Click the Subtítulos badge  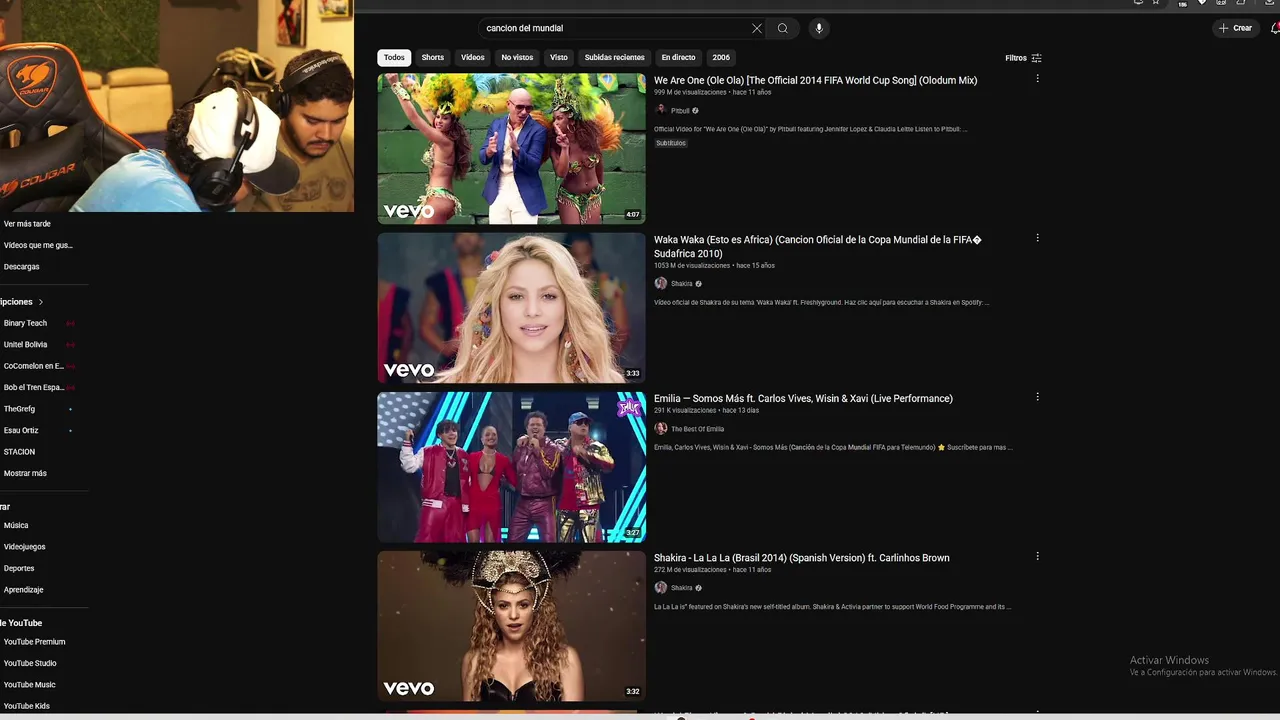(671, 143)
